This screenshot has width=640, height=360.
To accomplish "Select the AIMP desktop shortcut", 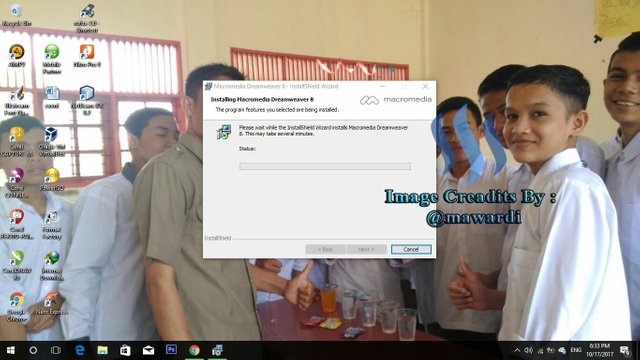I will pyautogui.click(x=17, y=56).
